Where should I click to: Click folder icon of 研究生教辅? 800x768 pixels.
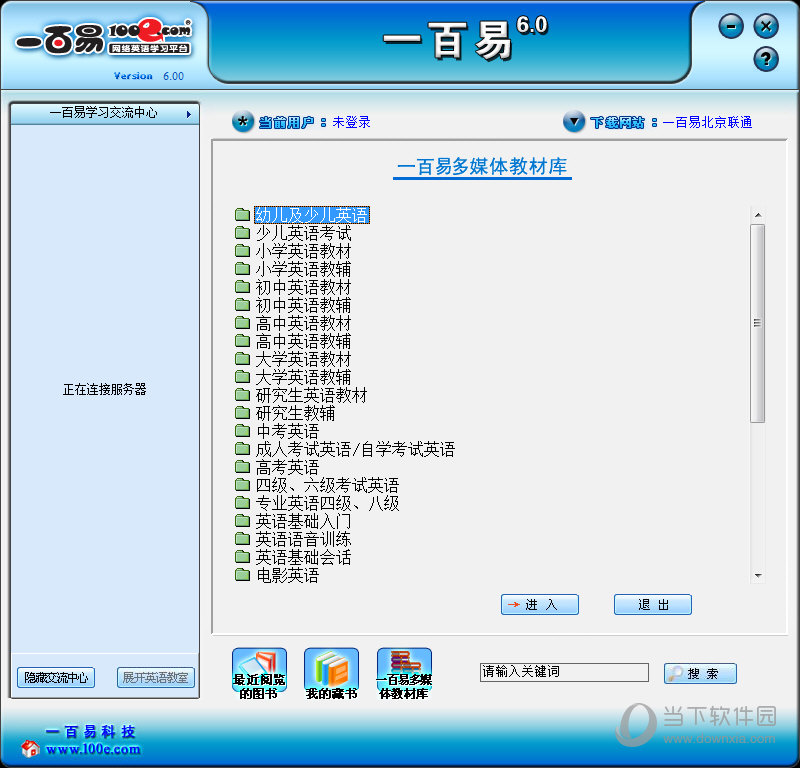pos(242,412)
